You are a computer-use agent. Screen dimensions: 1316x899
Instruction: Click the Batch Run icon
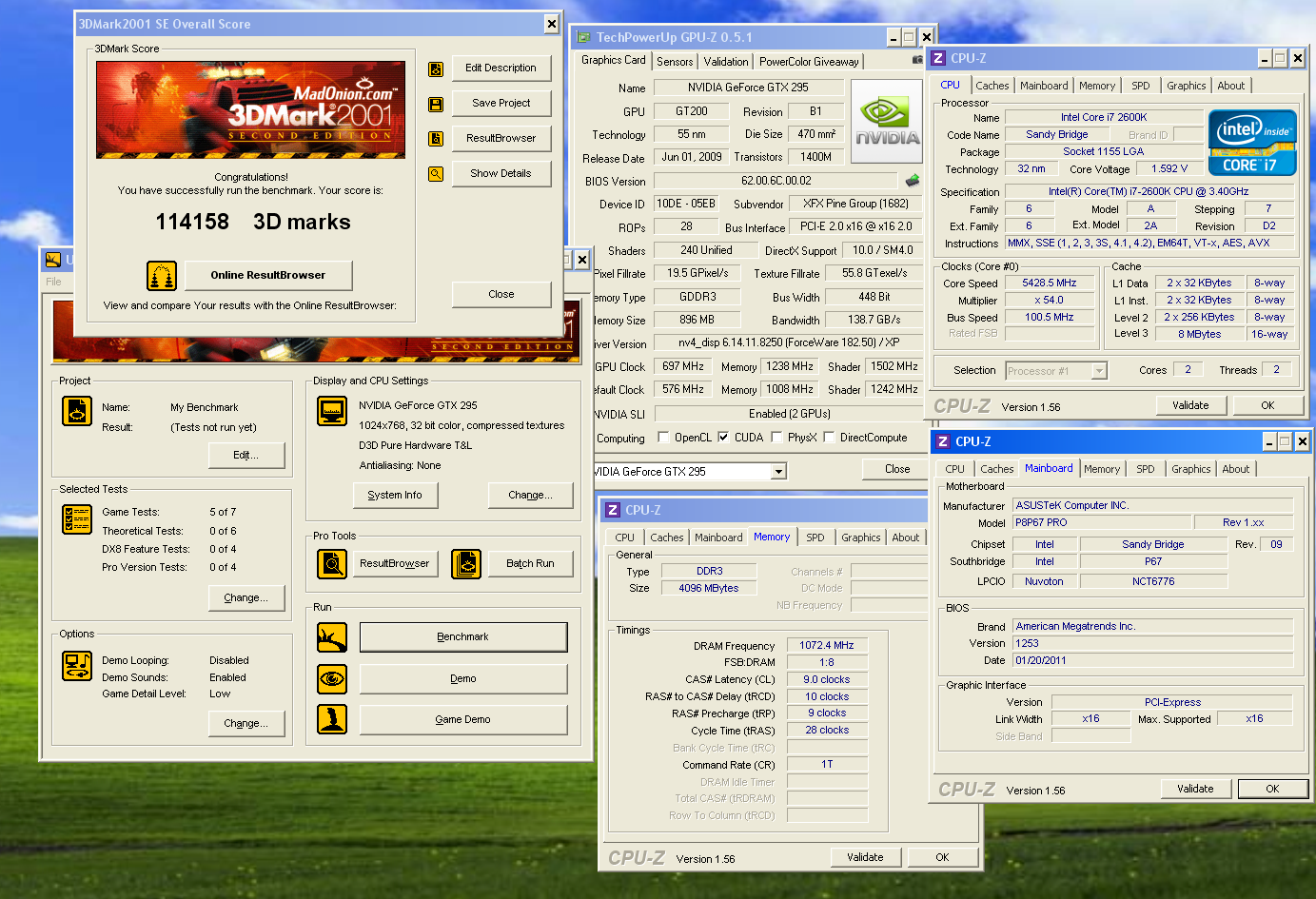click(466, 564)
